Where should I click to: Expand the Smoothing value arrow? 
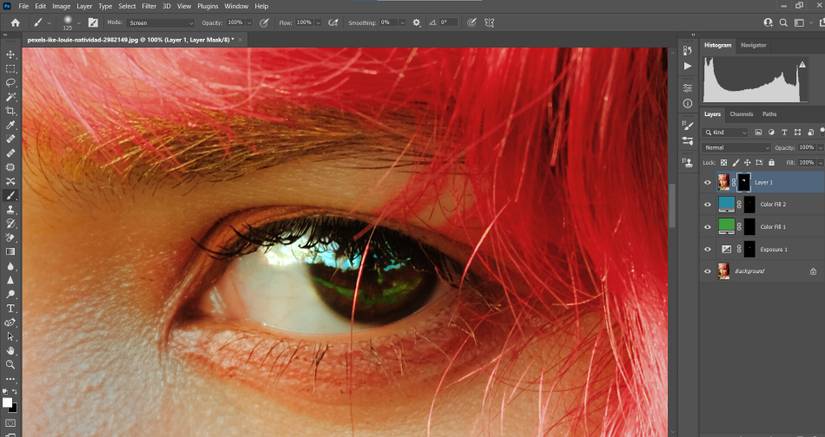tap(403, 23)
